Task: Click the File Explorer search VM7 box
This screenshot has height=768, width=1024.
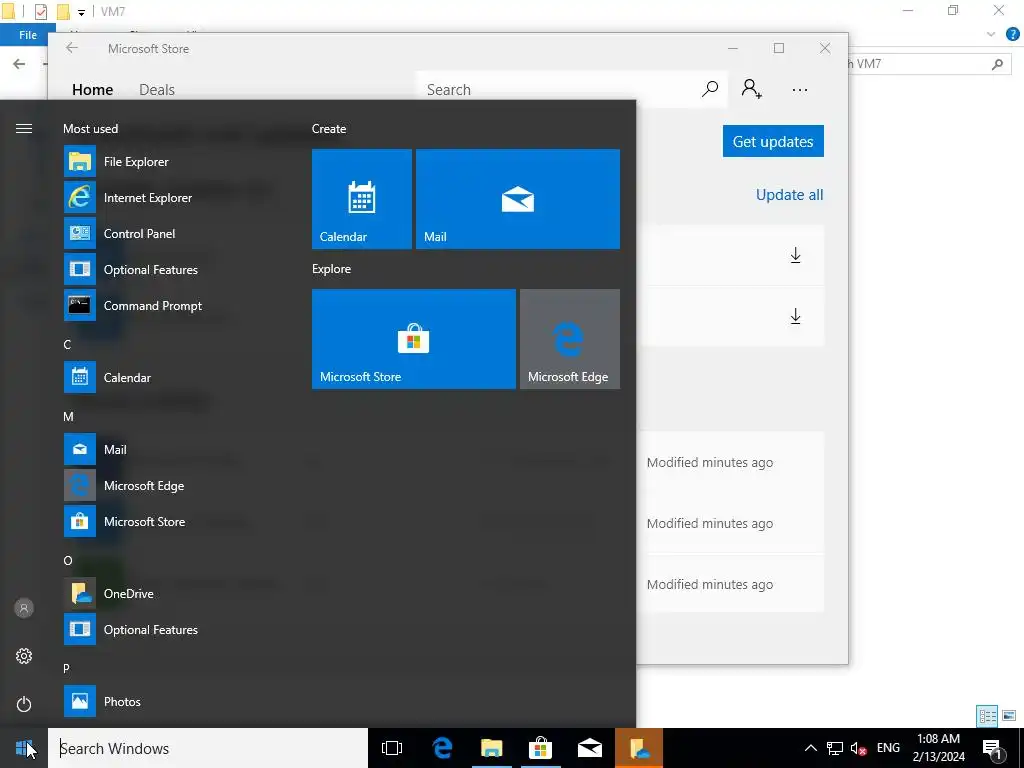Action: tap(927, 63)
